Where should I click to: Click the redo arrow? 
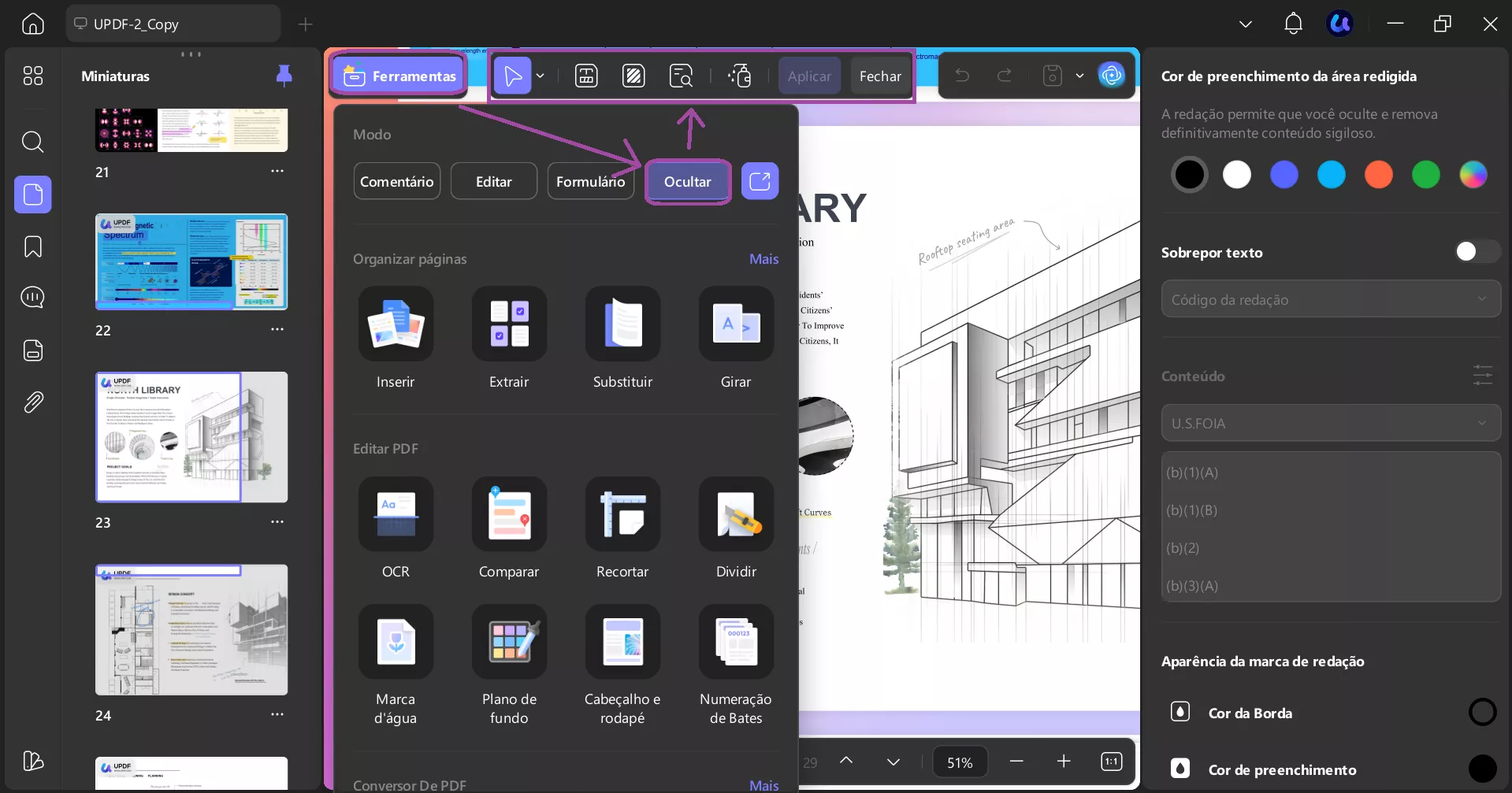pos(1005,76)
